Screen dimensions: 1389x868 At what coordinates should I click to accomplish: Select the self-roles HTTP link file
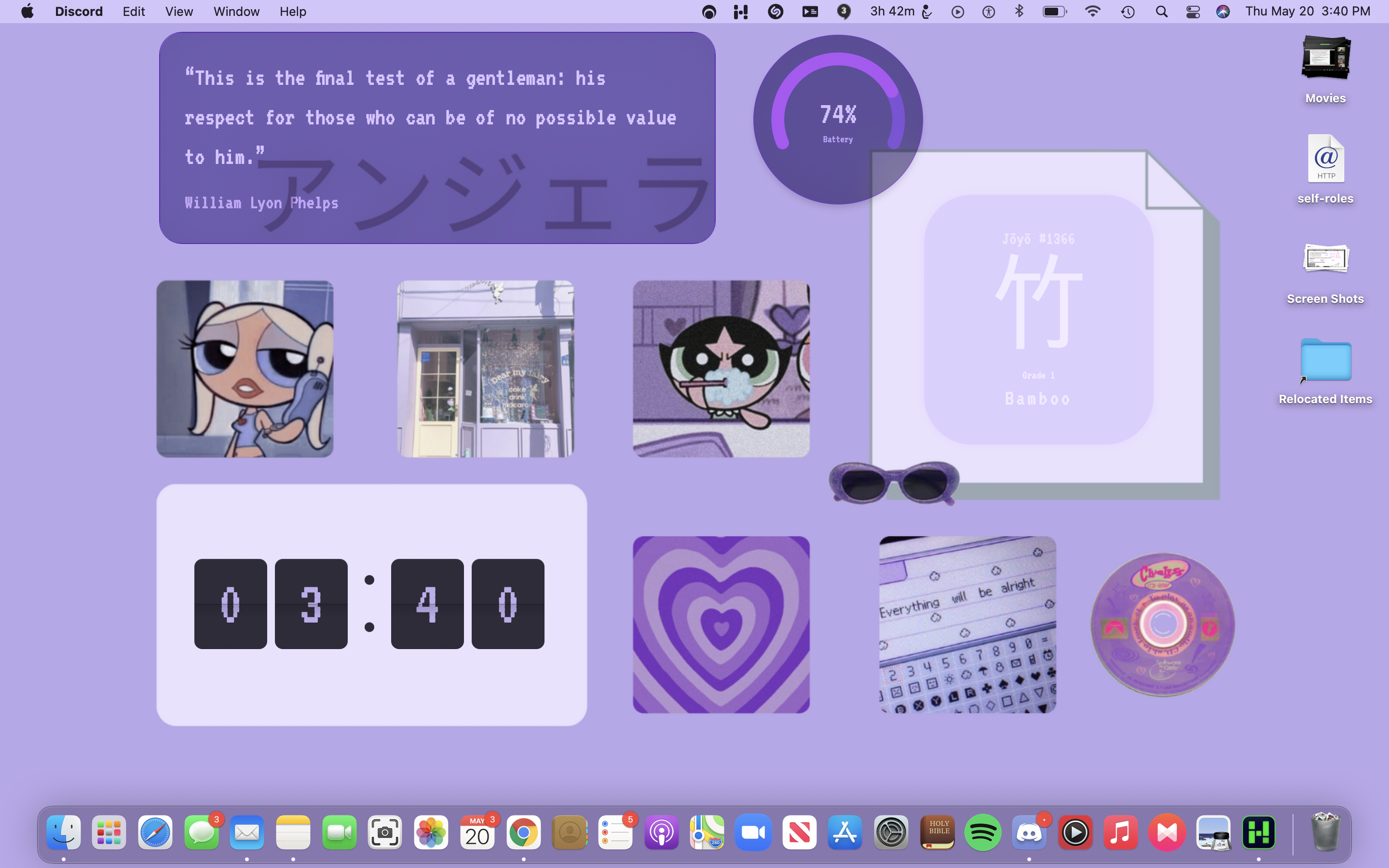[x=1325, y=169]
